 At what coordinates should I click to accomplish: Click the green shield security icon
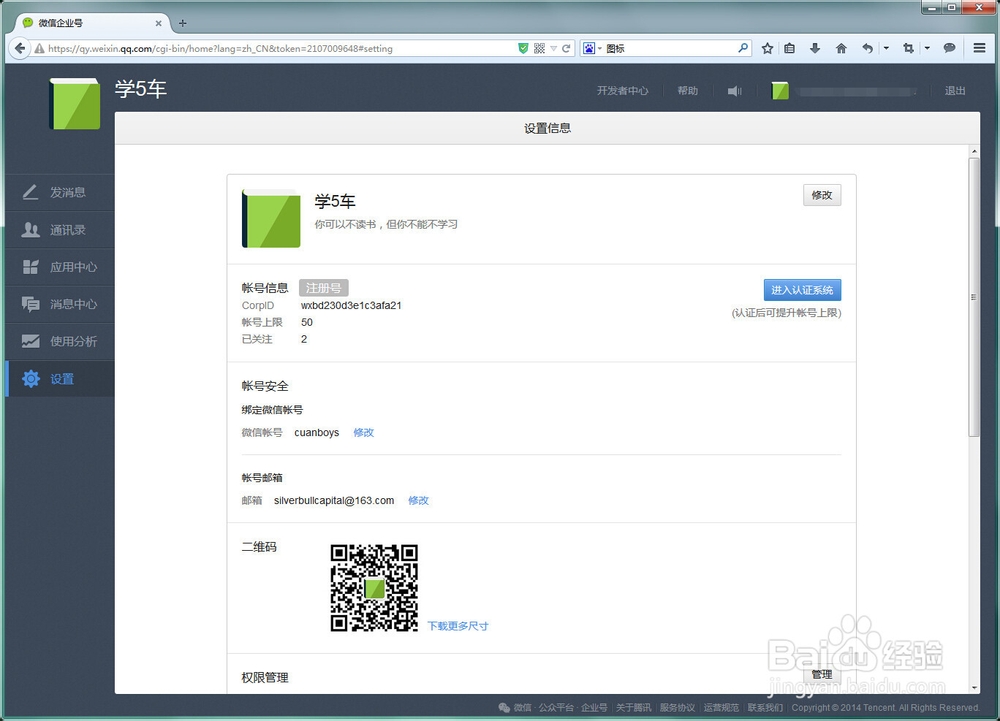[x=523, y=48]
